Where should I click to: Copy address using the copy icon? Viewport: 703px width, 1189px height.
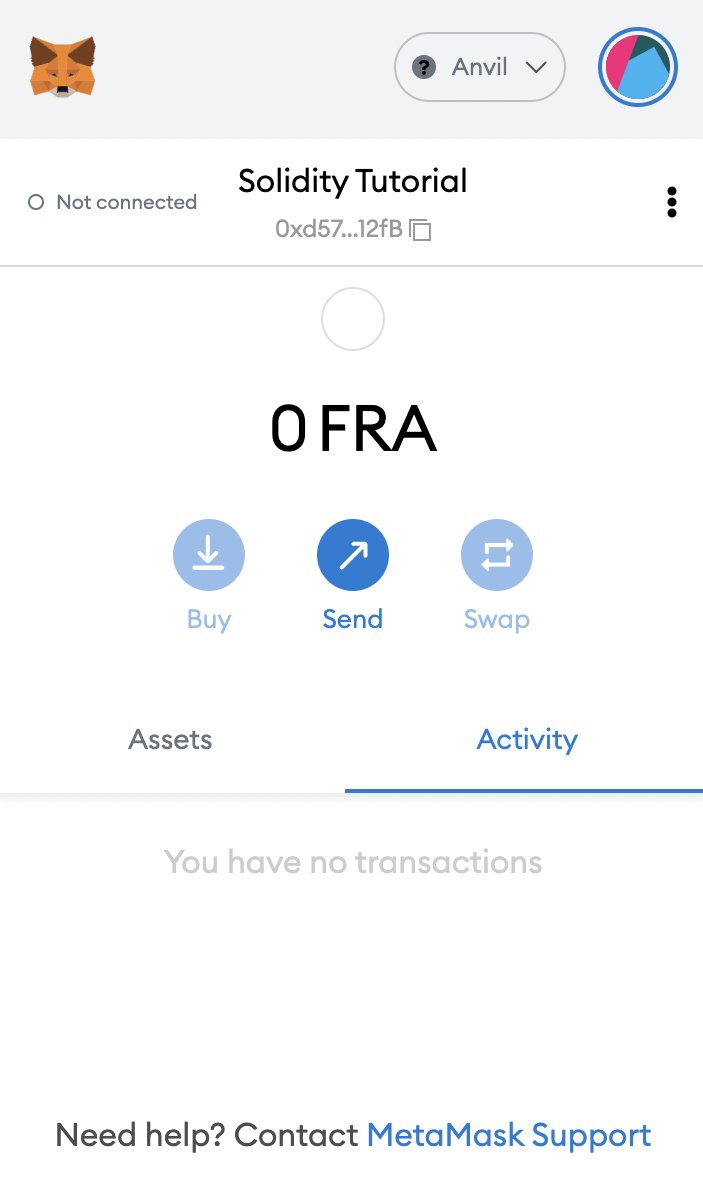point(420,229)
